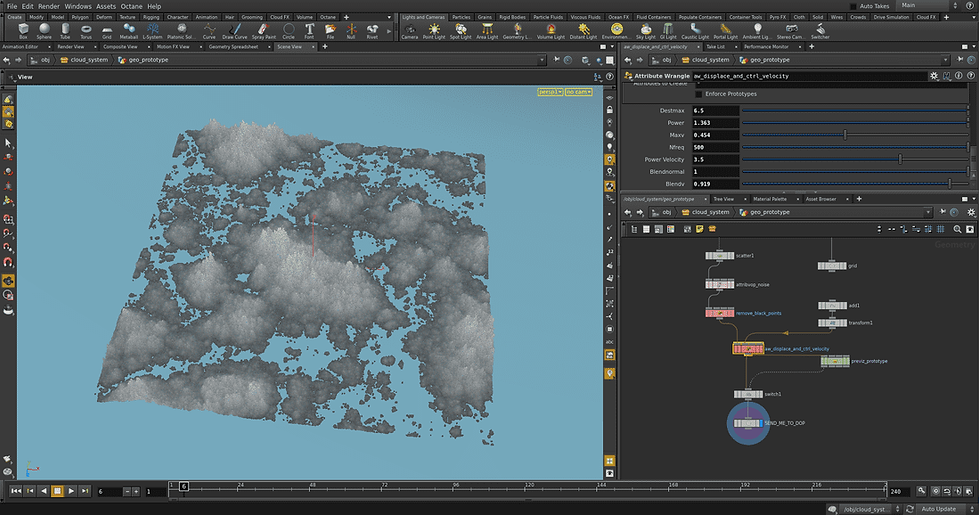
Task: Open the File menu
Action: click(12, 6)
